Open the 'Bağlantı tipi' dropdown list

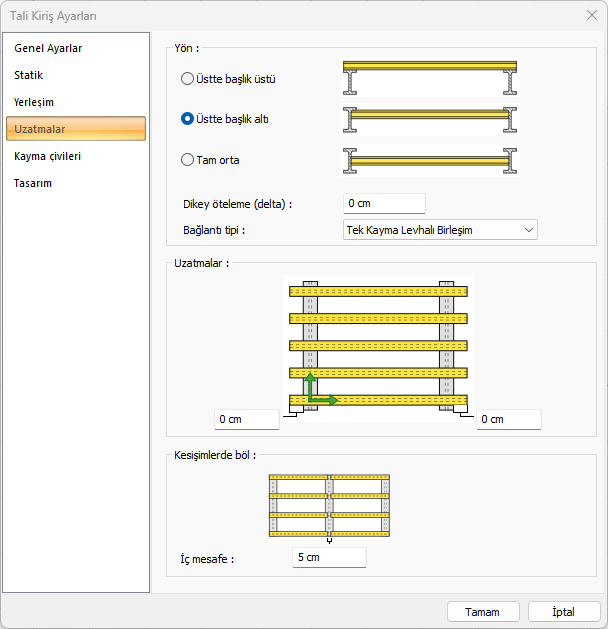click(x=439, y=230)
